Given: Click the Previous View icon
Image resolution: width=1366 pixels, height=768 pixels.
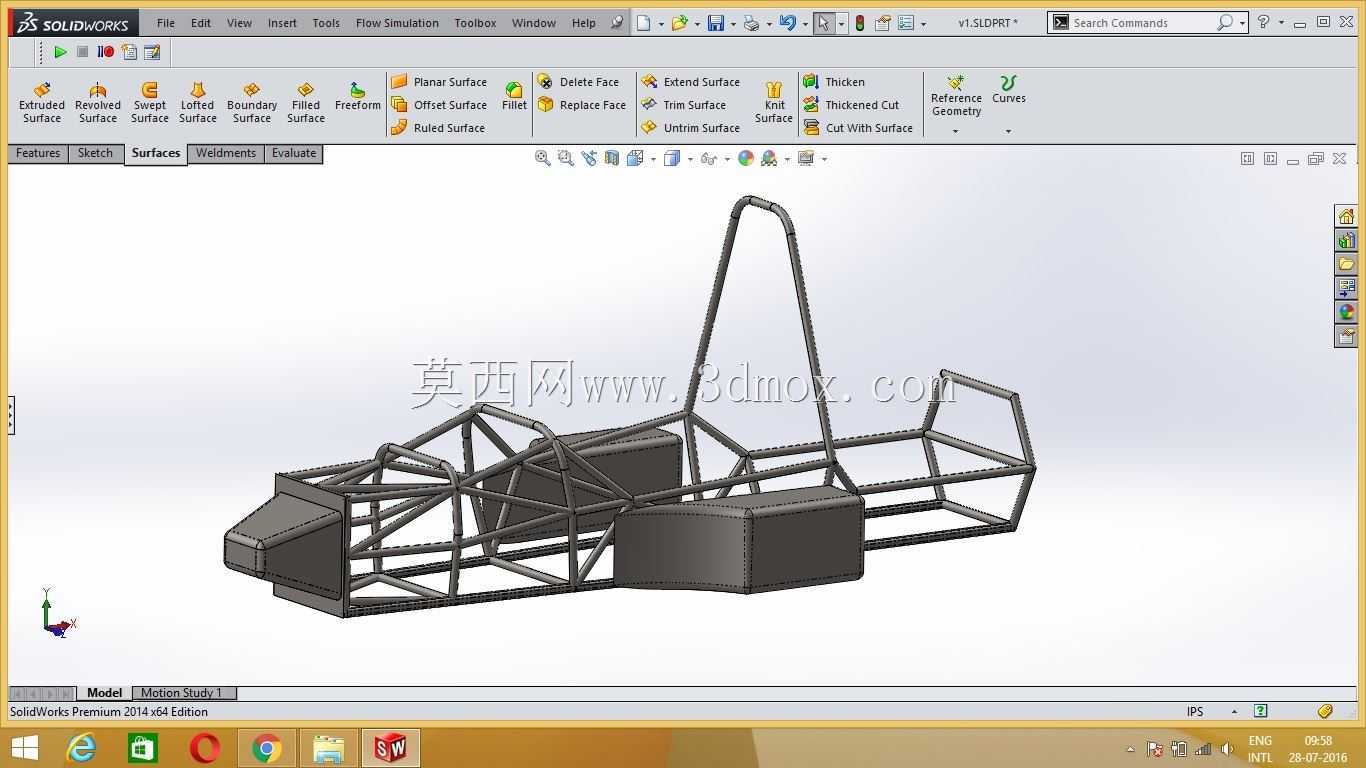Looking at the screenshot, I should [588, 158].
